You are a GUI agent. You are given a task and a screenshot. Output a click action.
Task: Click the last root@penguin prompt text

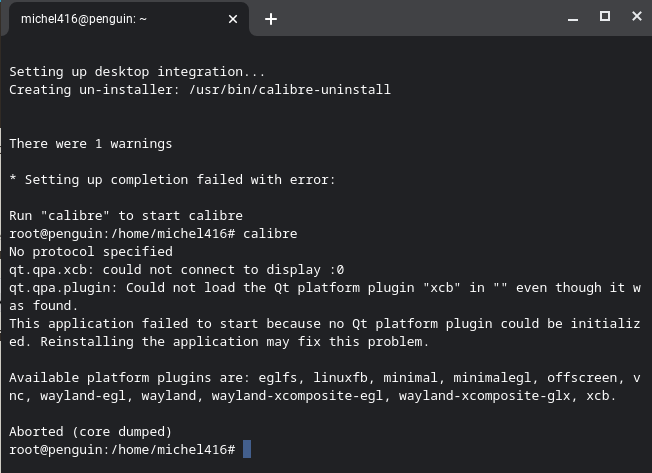[x=122, y=450]
